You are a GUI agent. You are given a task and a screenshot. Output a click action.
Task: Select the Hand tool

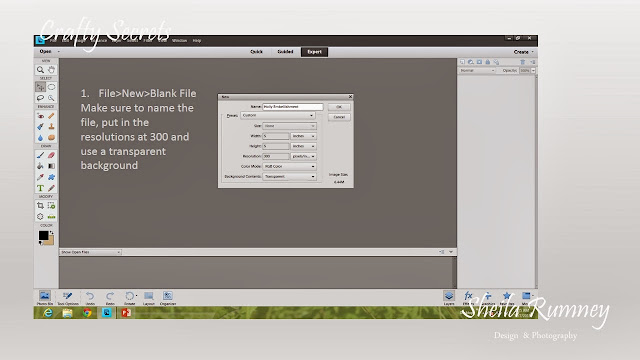pyautogui.click(x=51, y=70)
